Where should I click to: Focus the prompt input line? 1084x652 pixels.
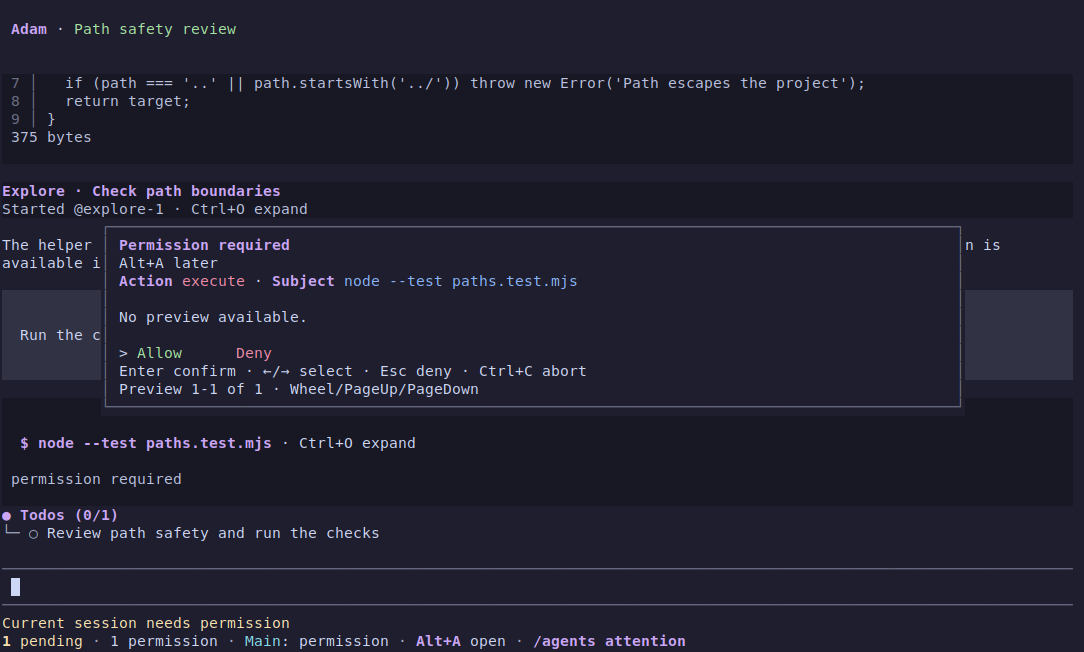[536, 587]
